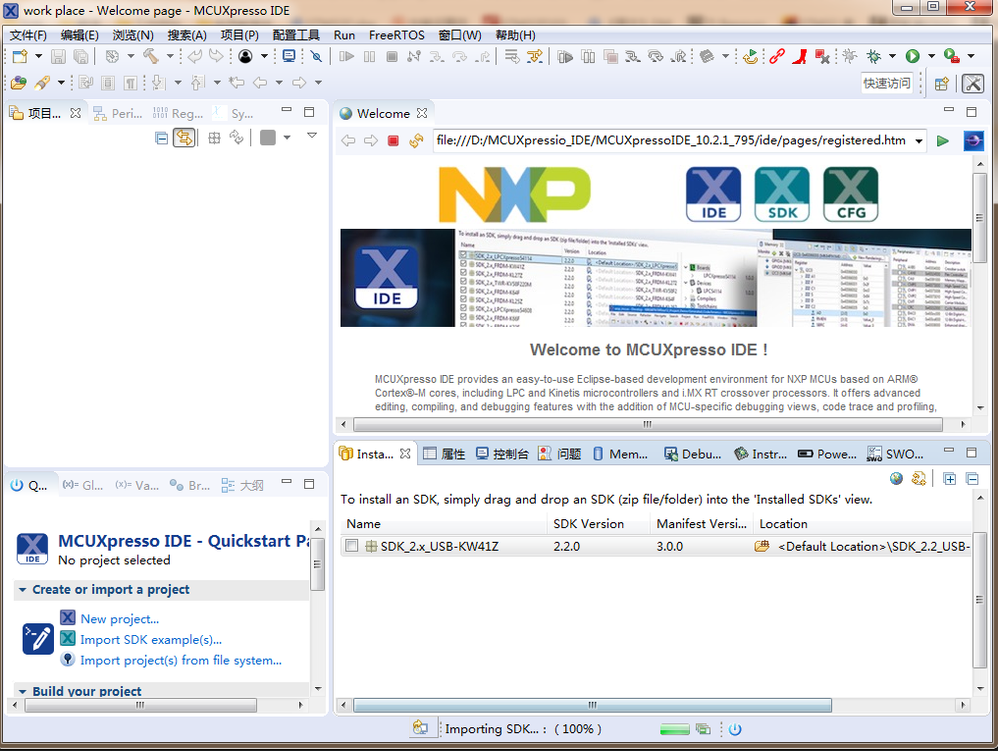Open the Build hammer dropdown arrow
The height and width of the screenshot is (751, 998).
coord(170,57)
